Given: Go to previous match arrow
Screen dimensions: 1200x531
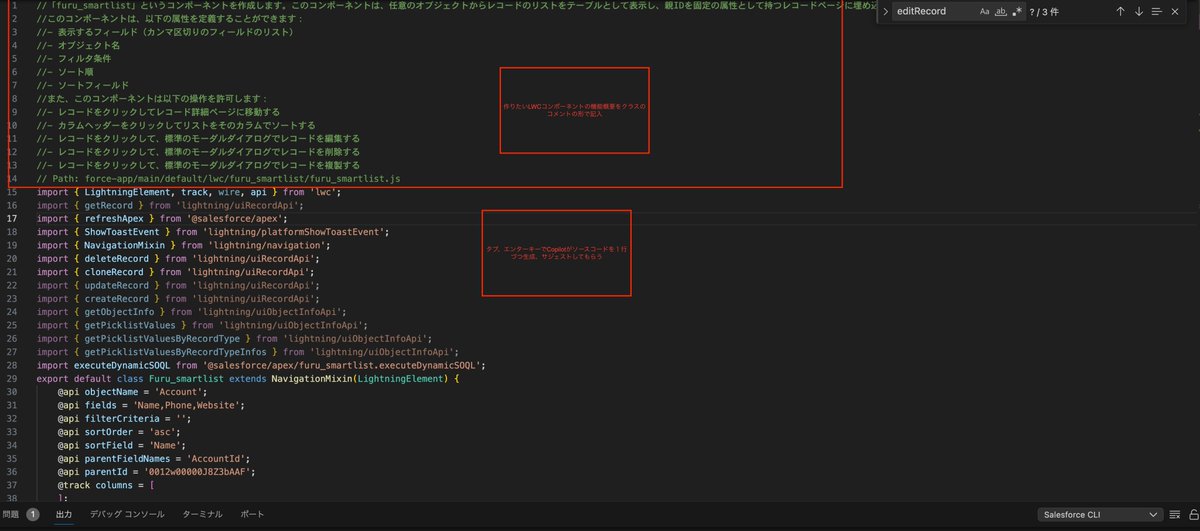Looking at the screenshot, I should pyautogui.click(x=1120, y=12).
